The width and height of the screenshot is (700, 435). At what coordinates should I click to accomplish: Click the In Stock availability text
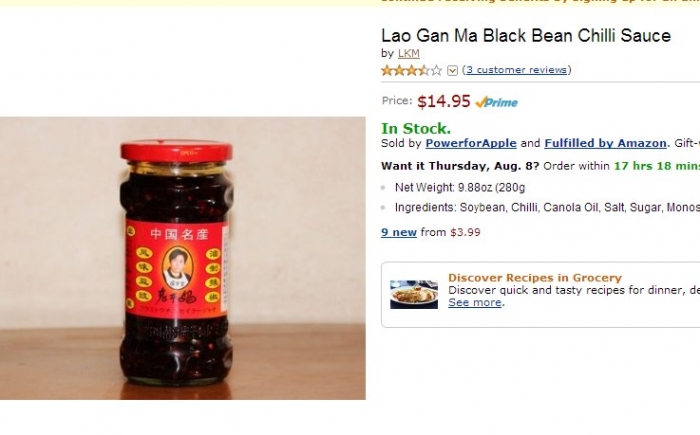pos(416,128)
